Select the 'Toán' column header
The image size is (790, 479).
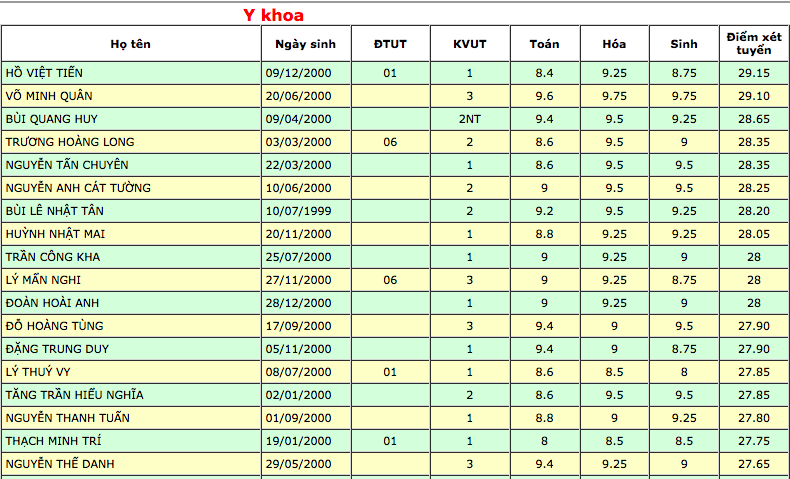[x=544, y=44]
